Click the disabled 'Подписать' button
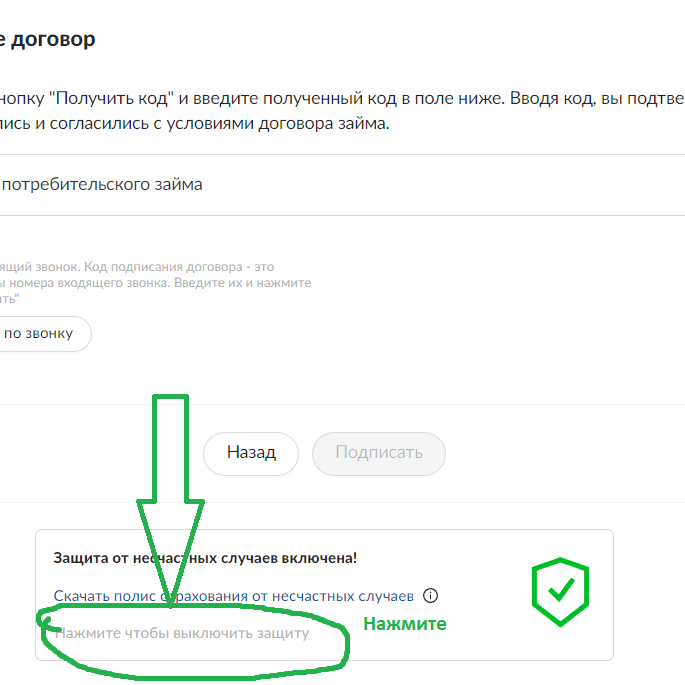The width and height of the screenshot is (685, 685). coord(379,453)
